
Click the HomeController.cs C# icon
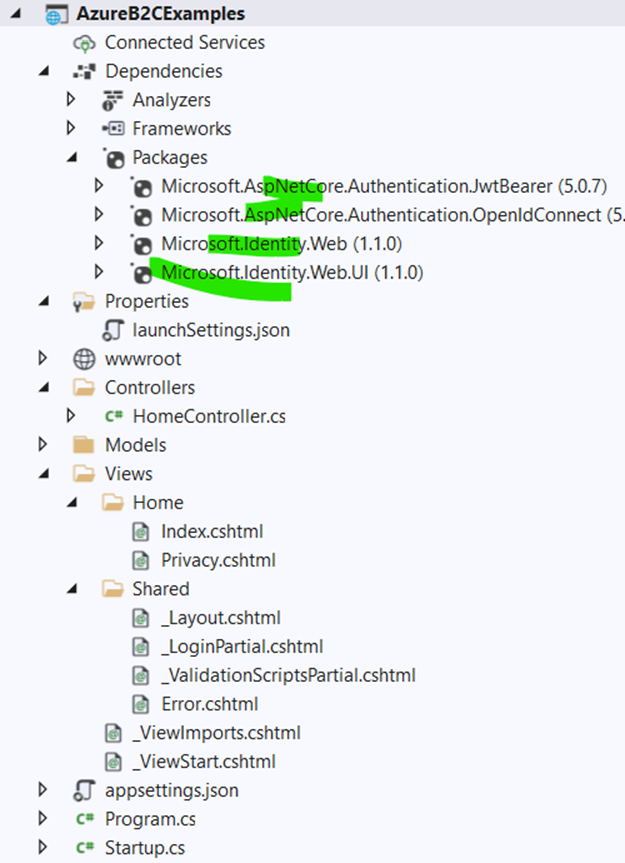pos(114,417)
